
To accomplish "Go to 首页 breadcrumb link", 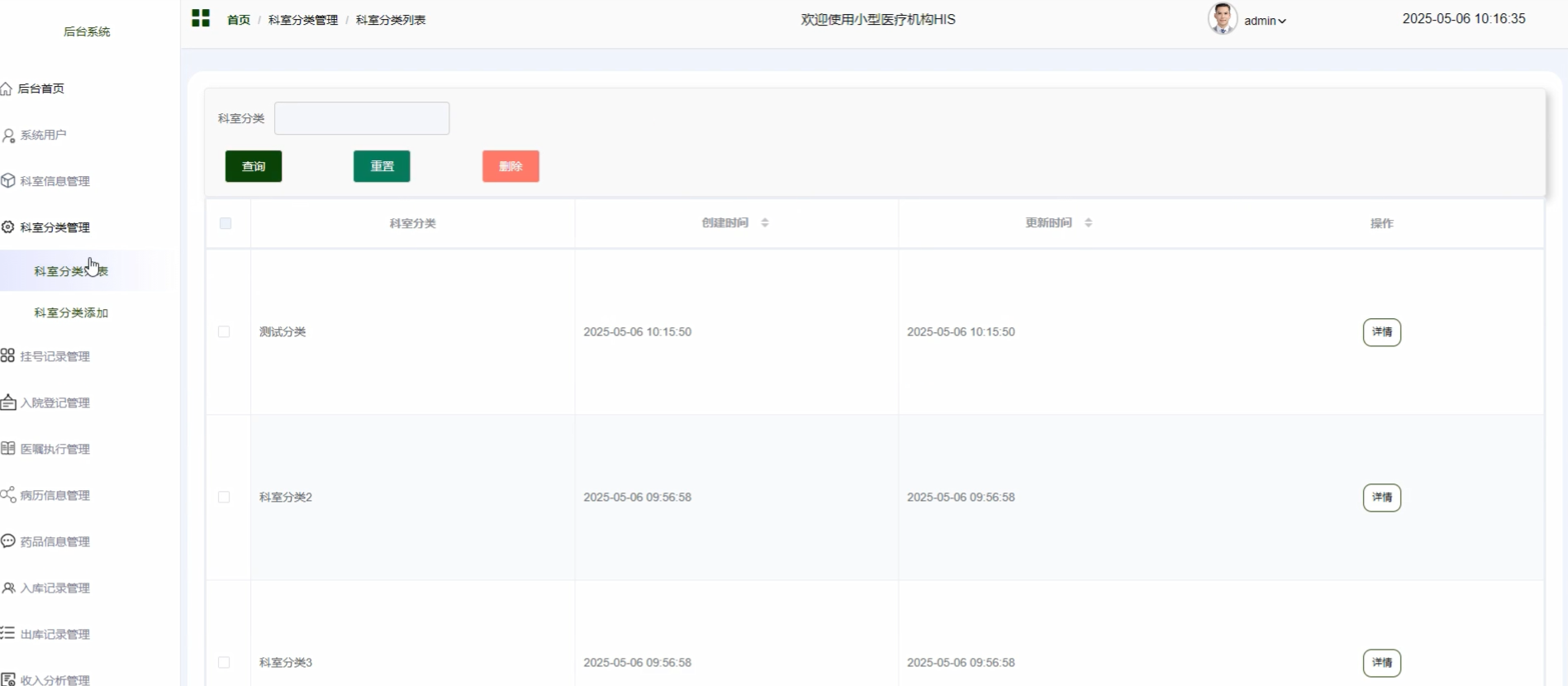I will [x=239, y=20].
